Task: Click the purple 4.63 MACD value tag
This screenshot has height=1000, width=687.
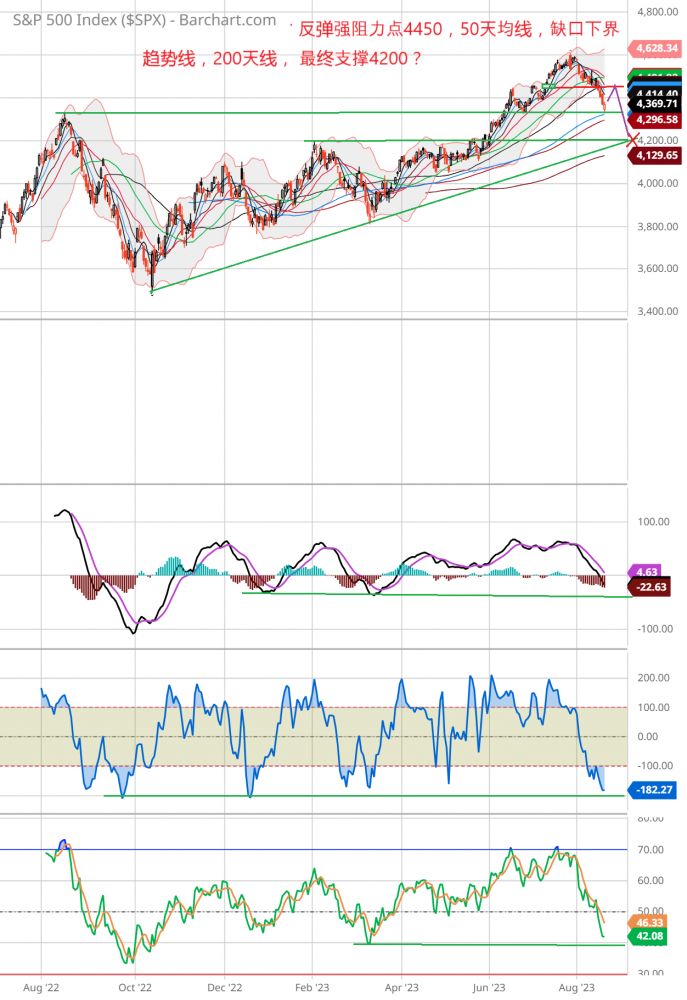Action: [x=645, y=572]
